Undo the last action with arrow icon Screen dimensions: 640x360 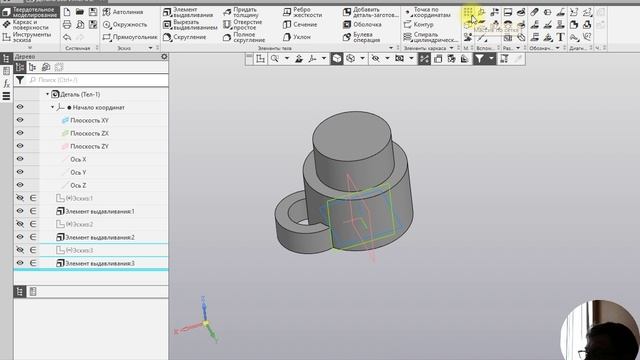click(67, 38)
